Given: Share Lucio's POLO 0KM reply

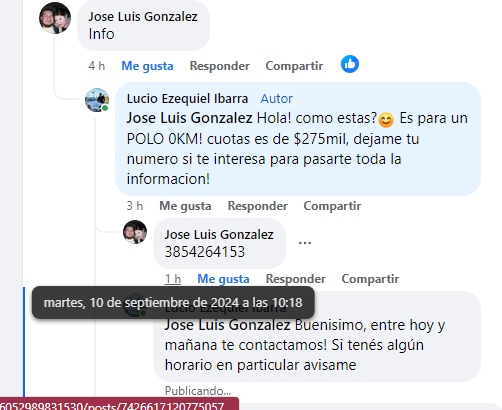Looking at the screenshot, I should tap(332, 206).
